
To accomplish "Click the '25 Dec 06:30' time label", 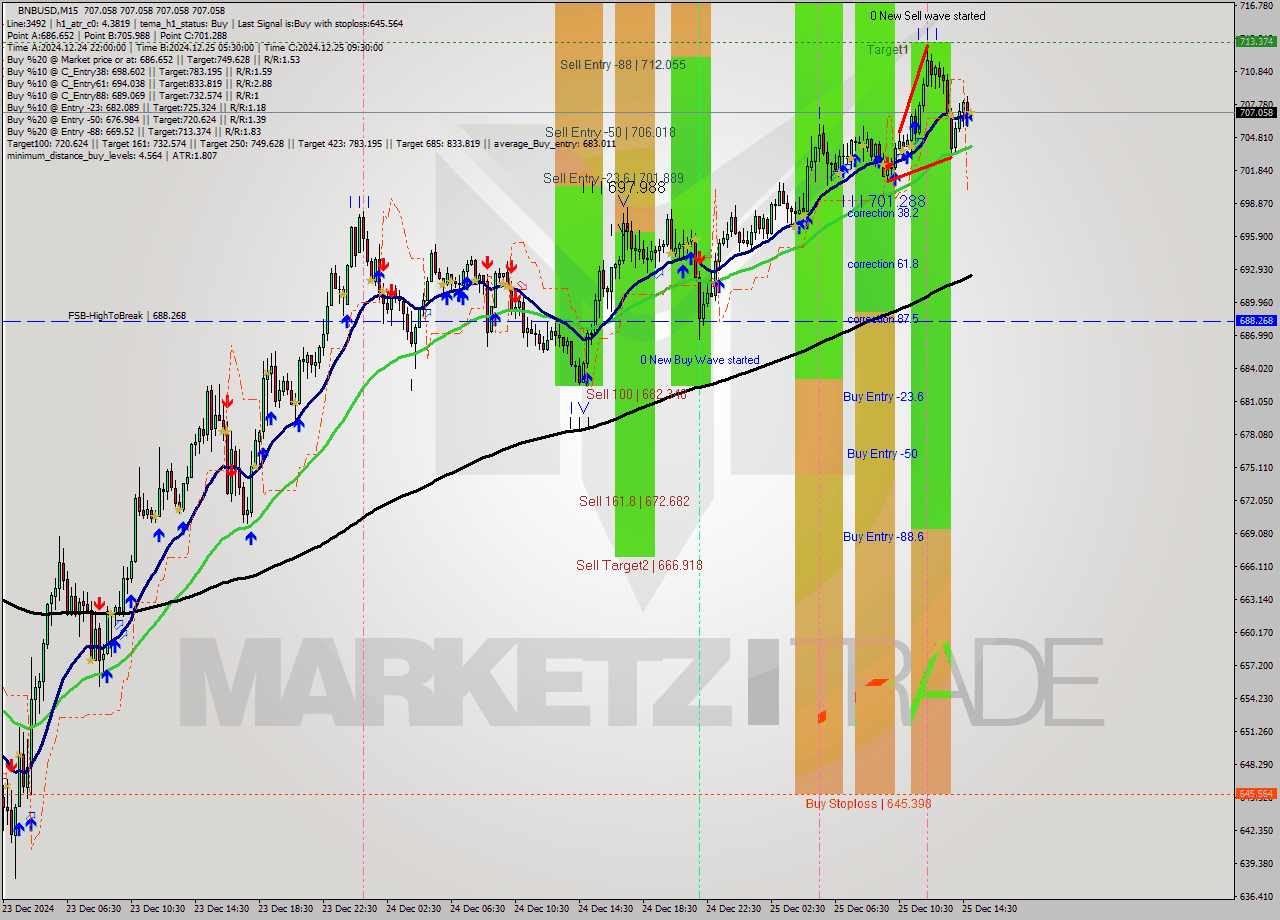I will coord(861,909).
